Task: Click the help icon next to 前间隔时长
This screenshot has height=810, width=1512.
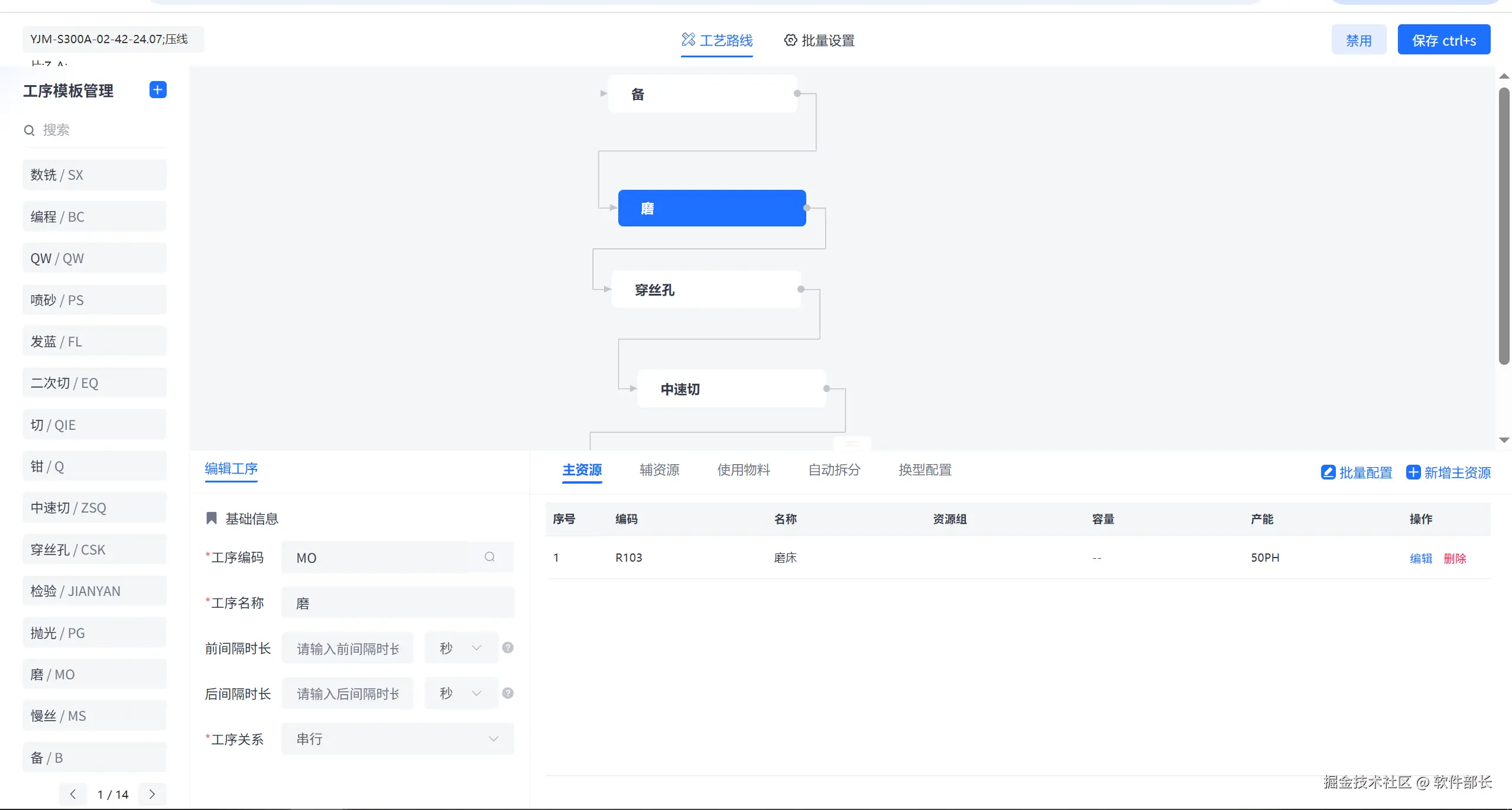Action: 508,648
